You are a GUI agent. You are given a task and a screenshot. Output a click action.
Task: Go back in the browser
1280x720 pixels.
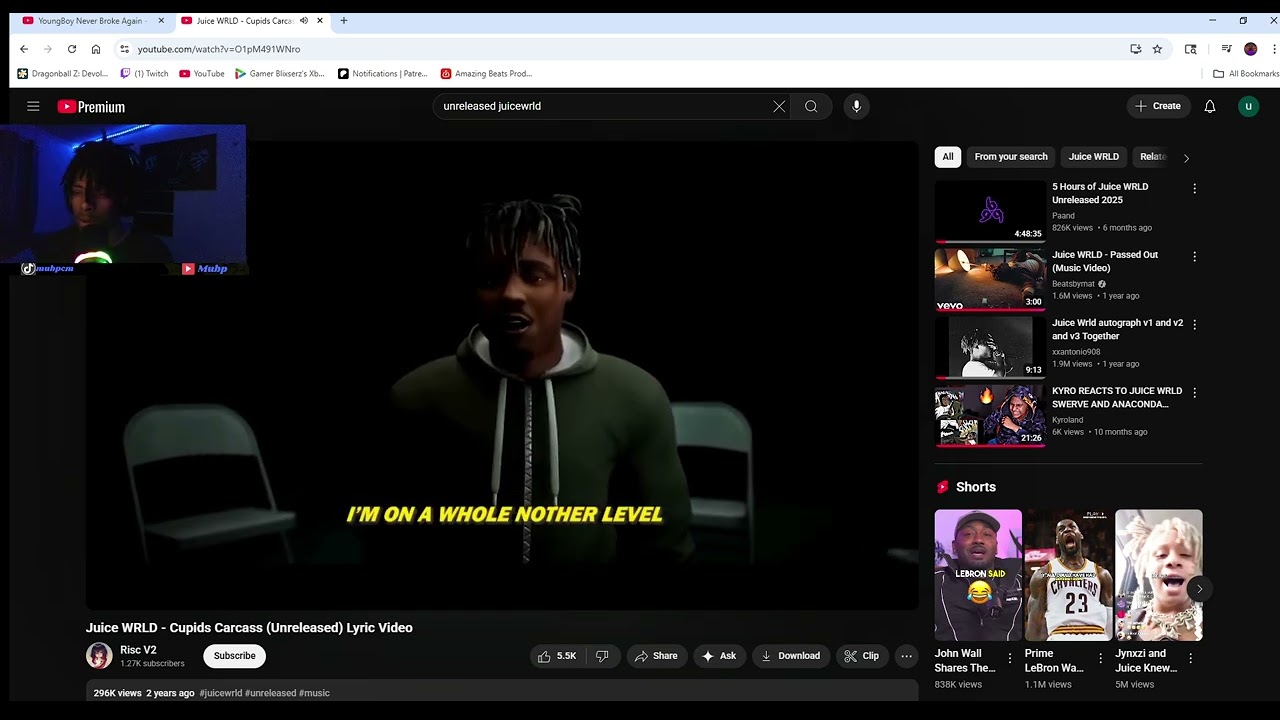coord(24,49)
